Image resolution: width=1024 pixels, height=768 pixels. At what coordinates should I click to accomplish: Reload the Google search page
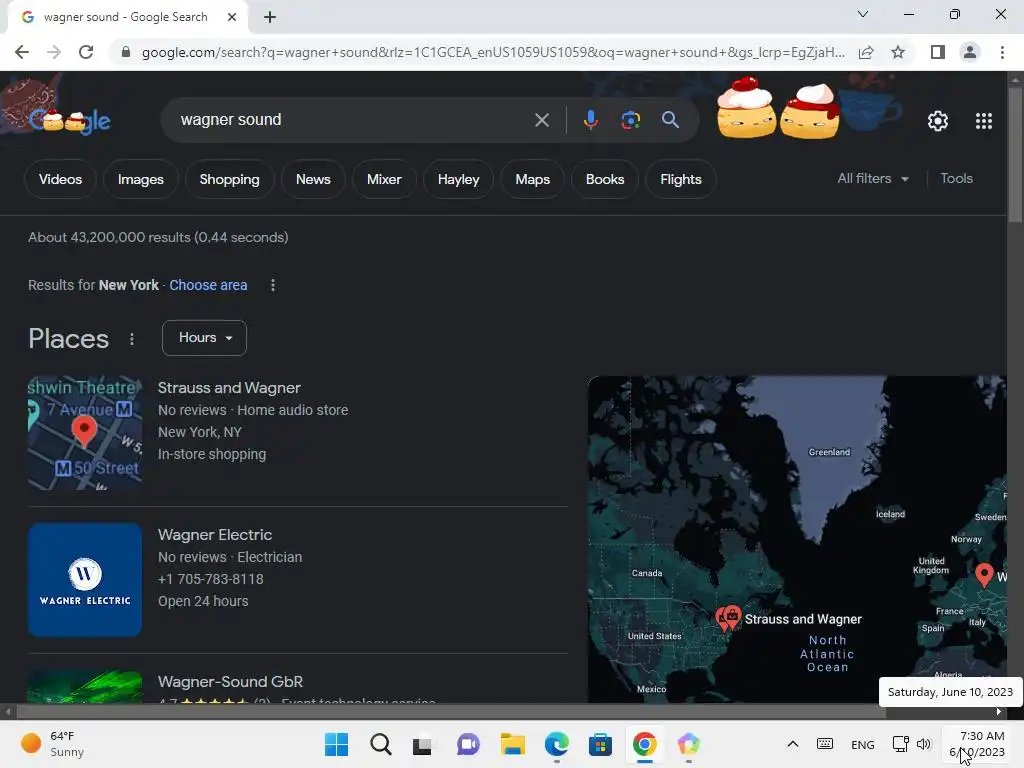tap(86, 52)
